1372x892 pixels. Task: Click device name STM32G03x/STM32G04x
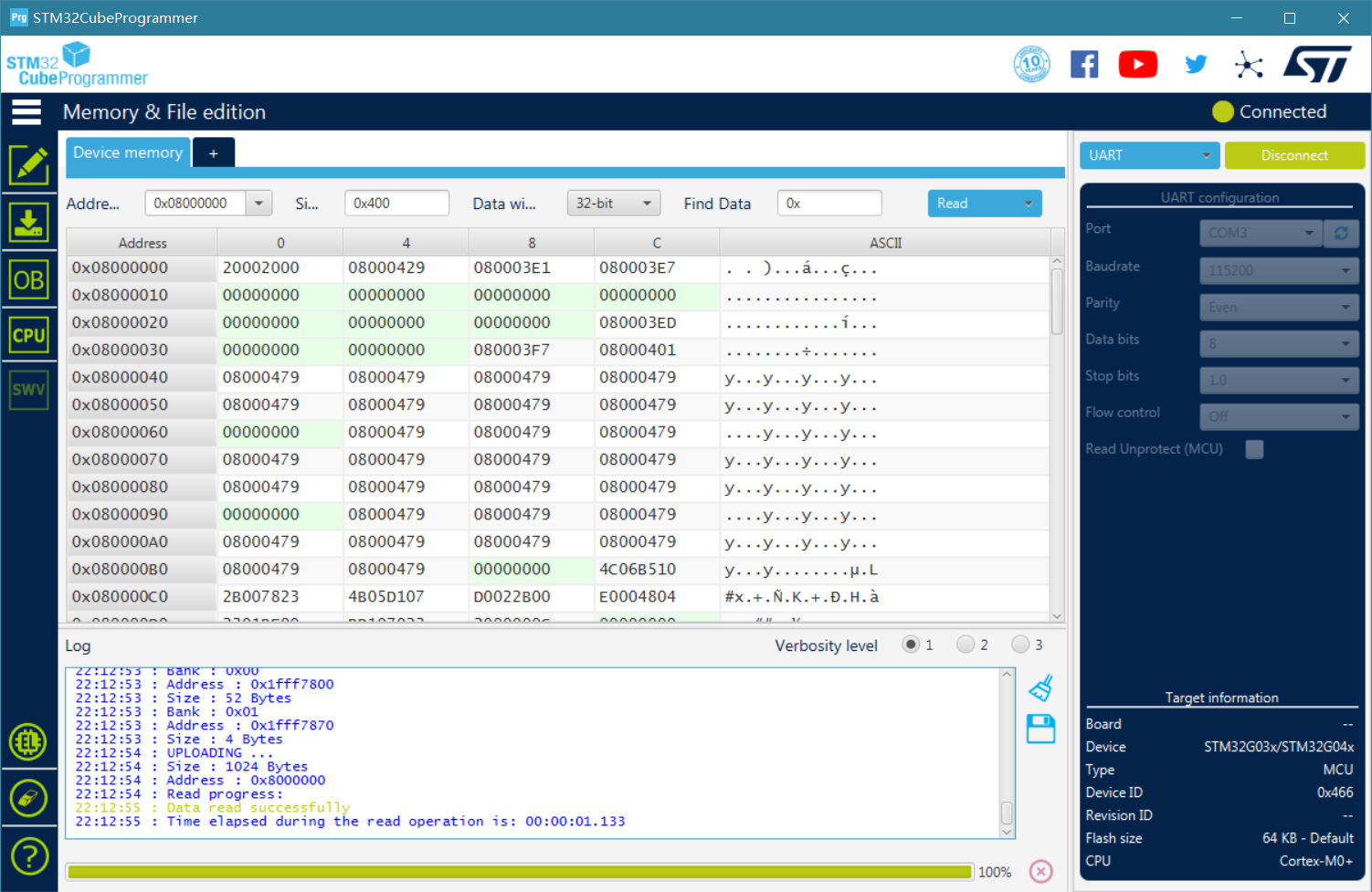(1279, 747)
